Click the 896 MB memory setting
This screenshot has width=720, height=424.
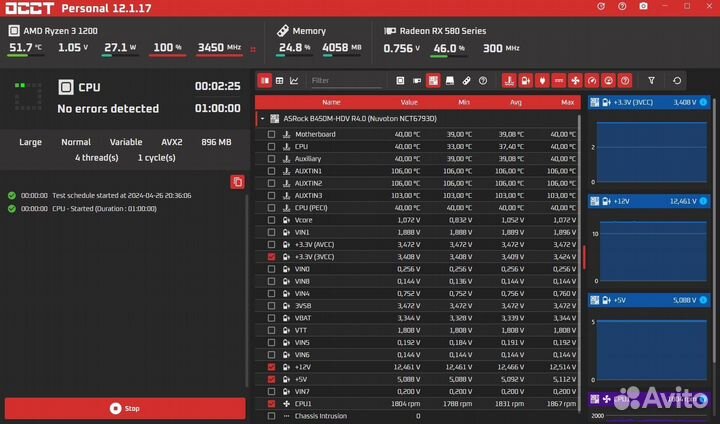[x=216, y=142]
